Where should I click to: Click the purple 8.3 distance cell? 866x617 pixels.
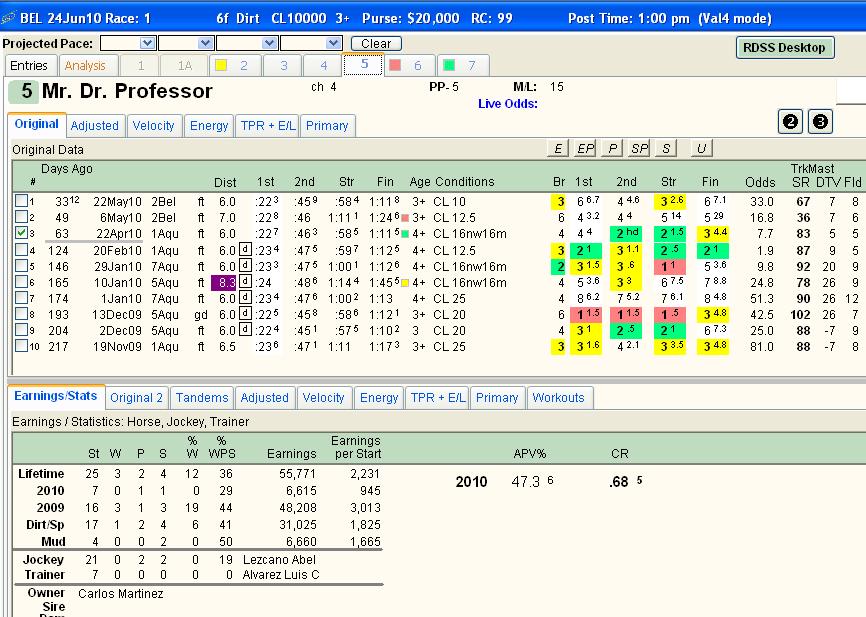224,282
